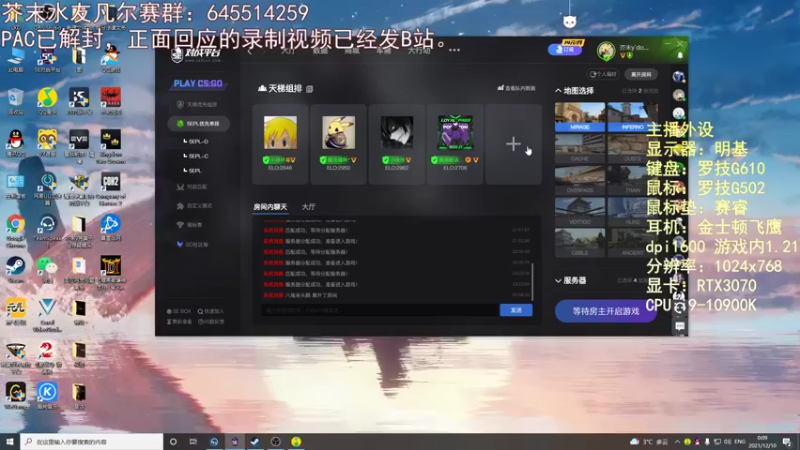
Task: Open the chat bubble icon in right strip
Action: pyautogui.click(x=679, y=326)
